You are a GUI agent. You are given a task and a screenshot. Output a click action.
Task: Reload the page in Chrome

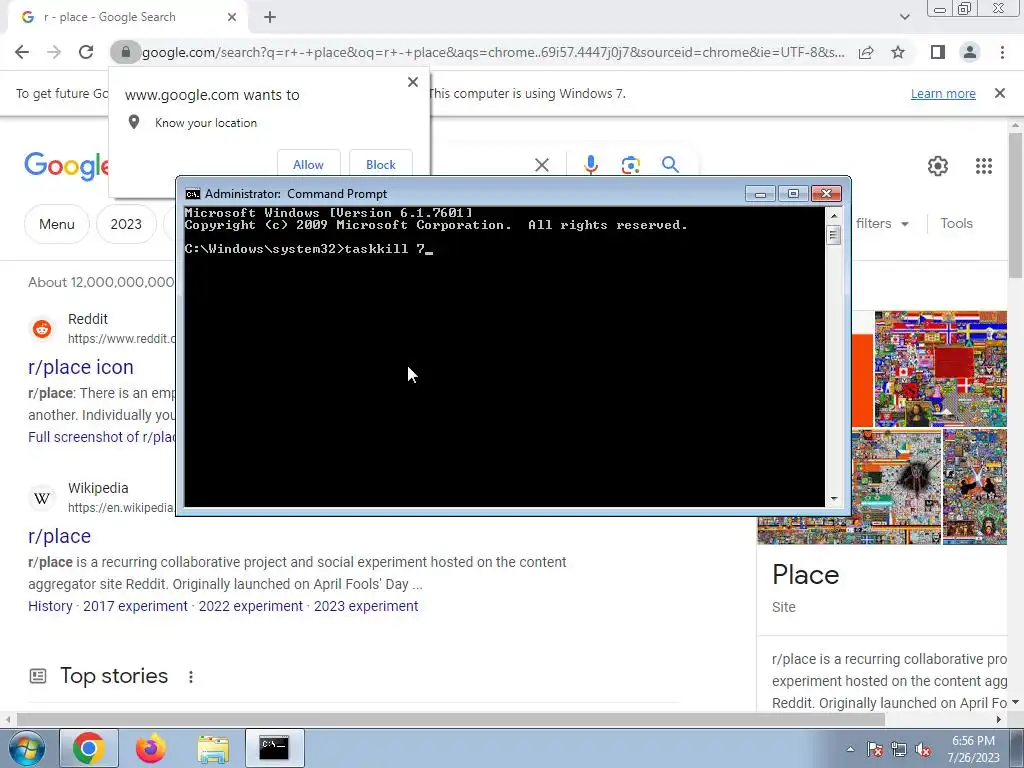(x=86, y=52)
